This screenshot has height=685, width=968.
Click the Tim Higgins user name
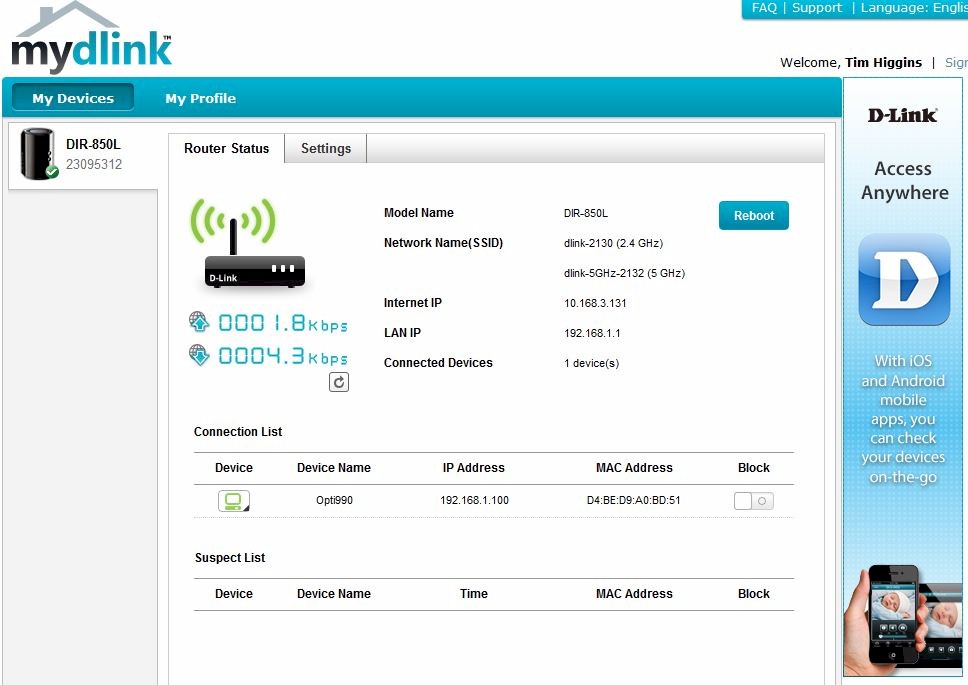883,62
